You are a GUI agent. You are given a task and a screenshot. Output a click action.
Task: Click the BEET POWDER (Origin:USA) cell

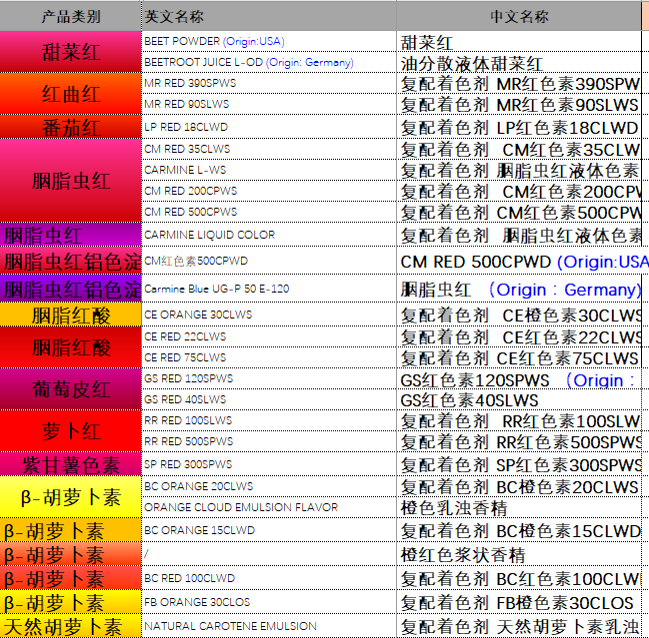[x=269, y=41]
